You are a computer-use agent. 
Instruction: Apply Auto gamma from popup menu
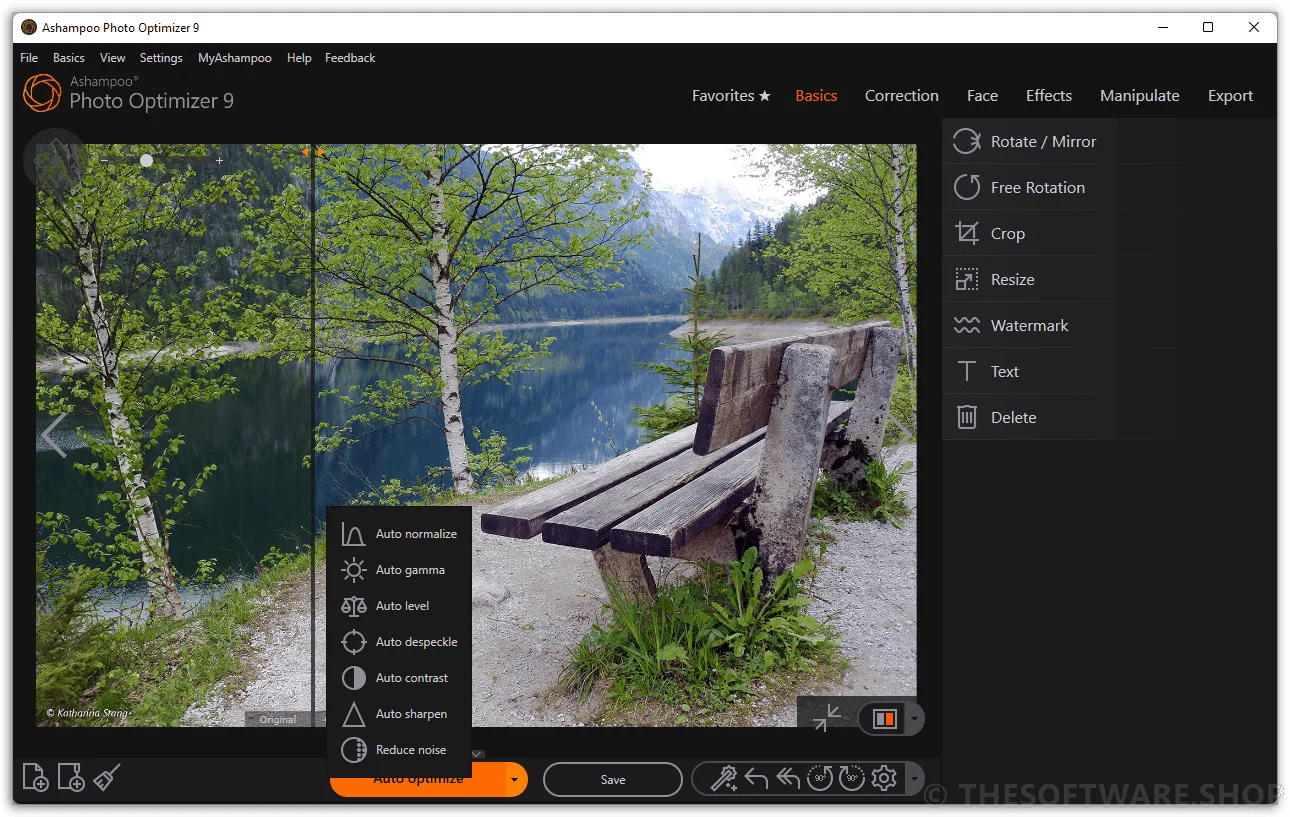[x=399, y=570]
